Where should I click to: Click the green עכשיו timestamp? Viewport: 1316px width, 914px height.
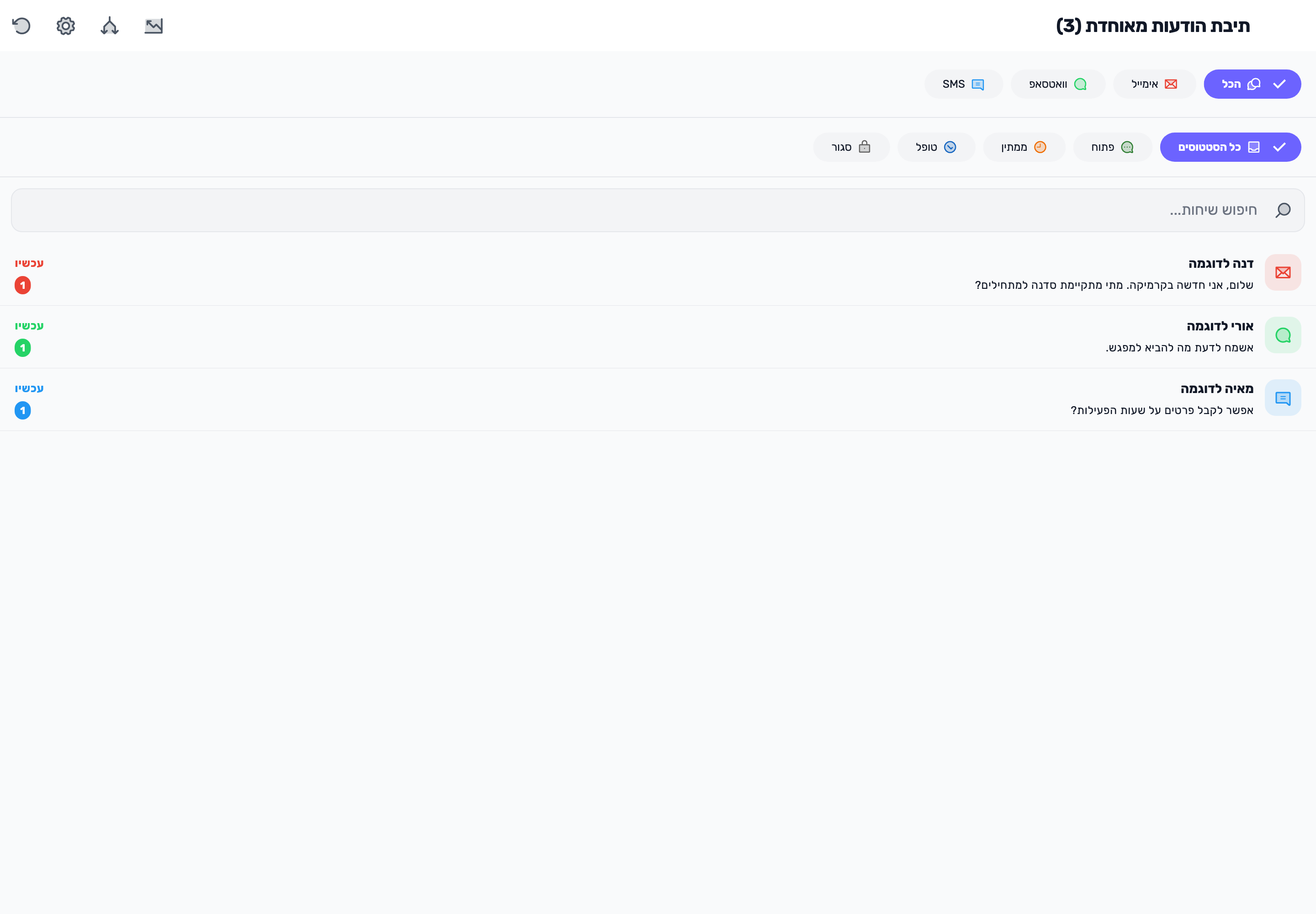coord(29,325)
